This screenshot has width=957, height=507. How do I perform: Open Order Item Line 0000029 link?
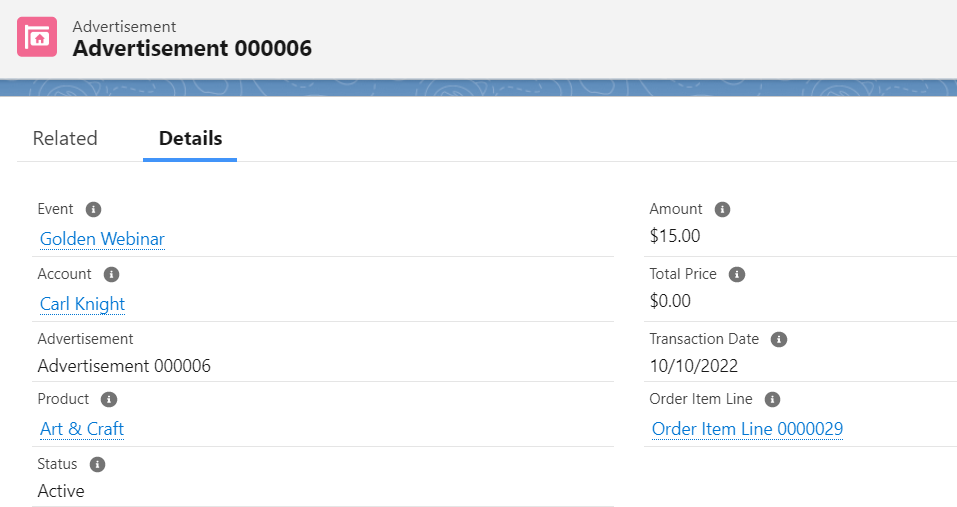[x=747, y=429]
